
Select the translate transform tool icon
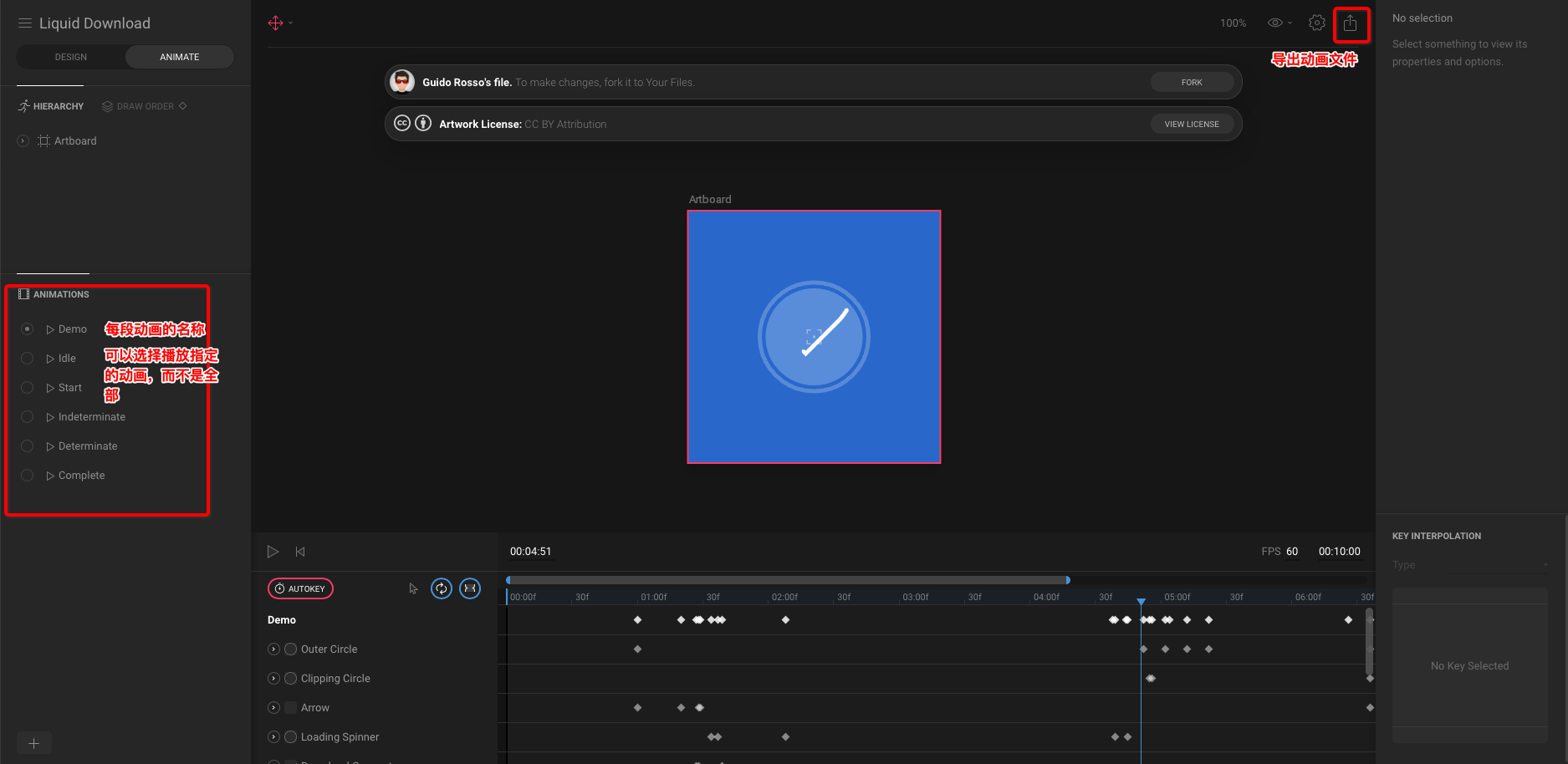tap(276, 23)
